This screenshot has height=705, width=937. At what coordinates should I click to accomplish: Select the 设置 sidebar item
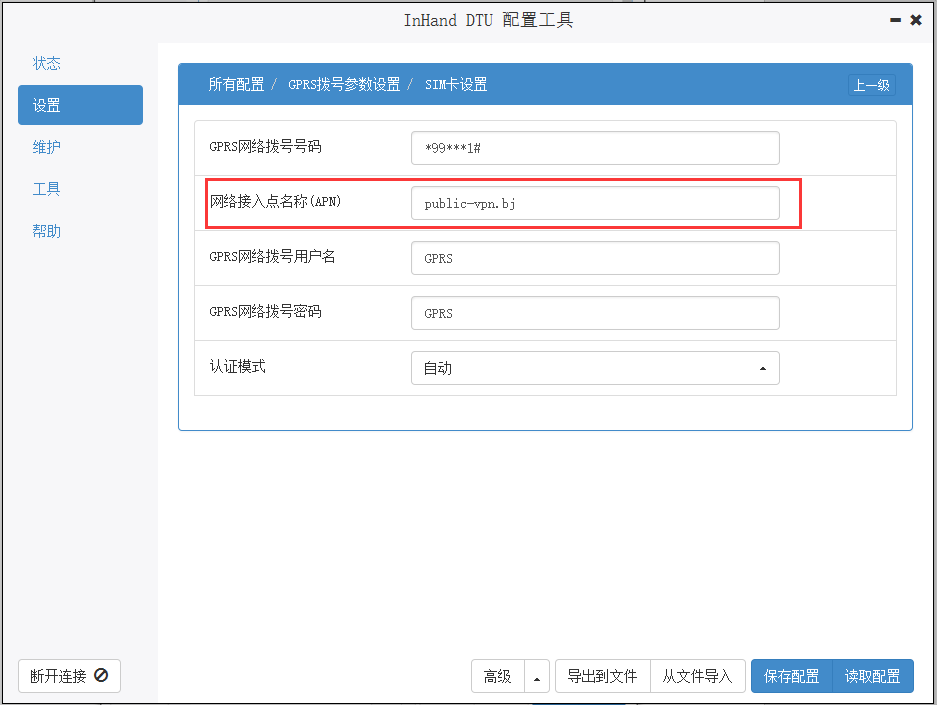tap(80, 105)
